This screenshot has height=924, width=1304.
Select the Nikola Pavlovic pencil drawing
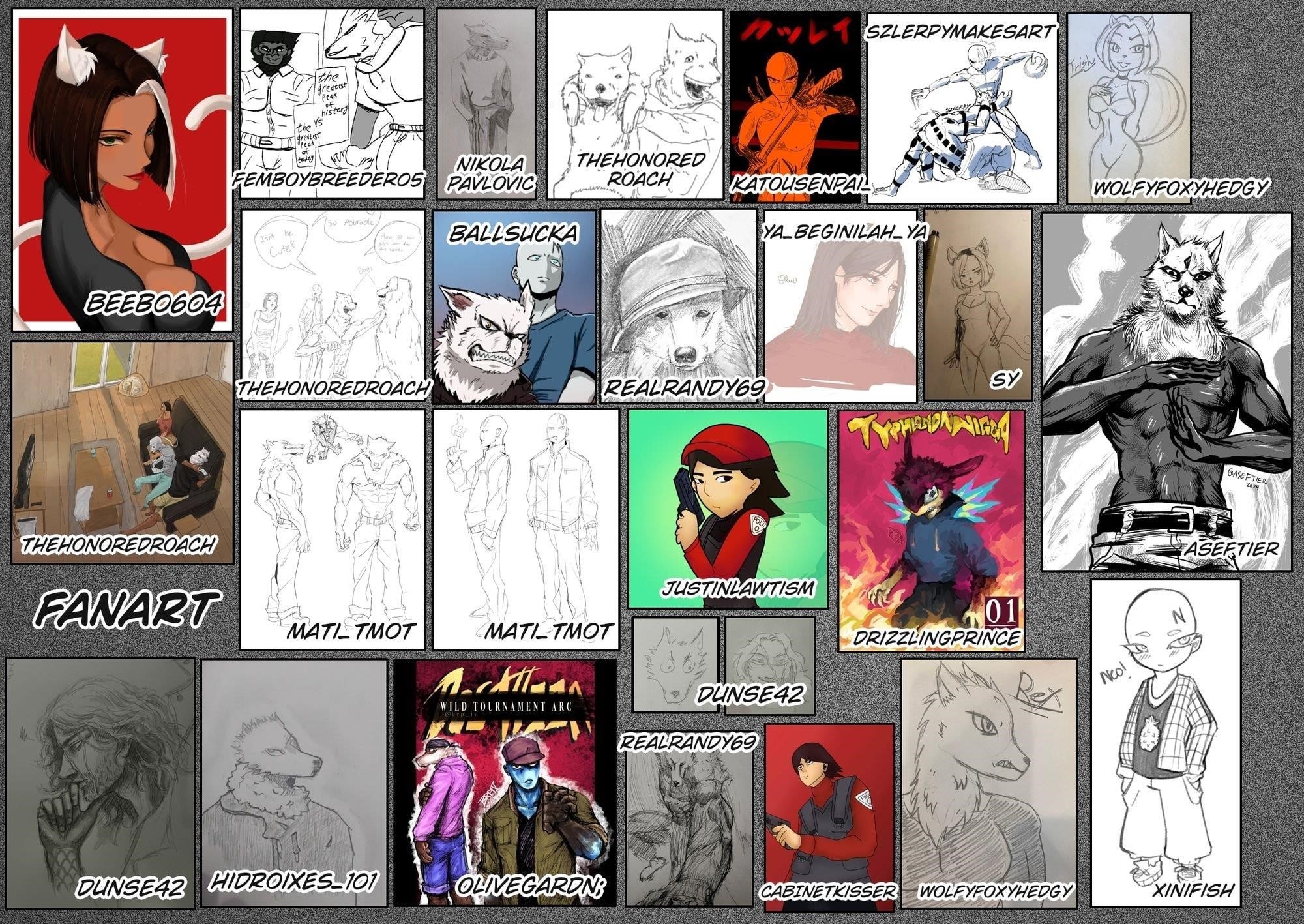486,98
